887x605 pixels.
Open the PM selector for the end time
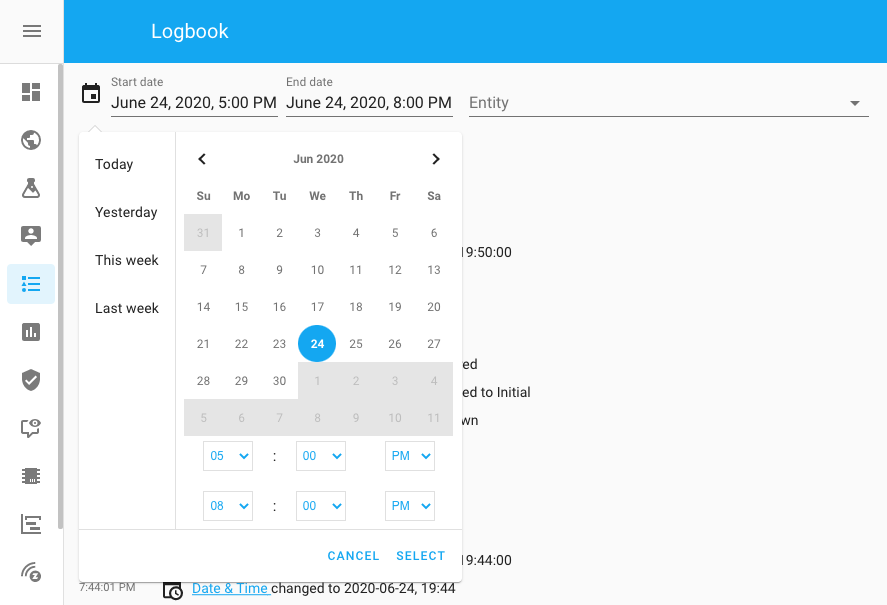pos(409,505)
